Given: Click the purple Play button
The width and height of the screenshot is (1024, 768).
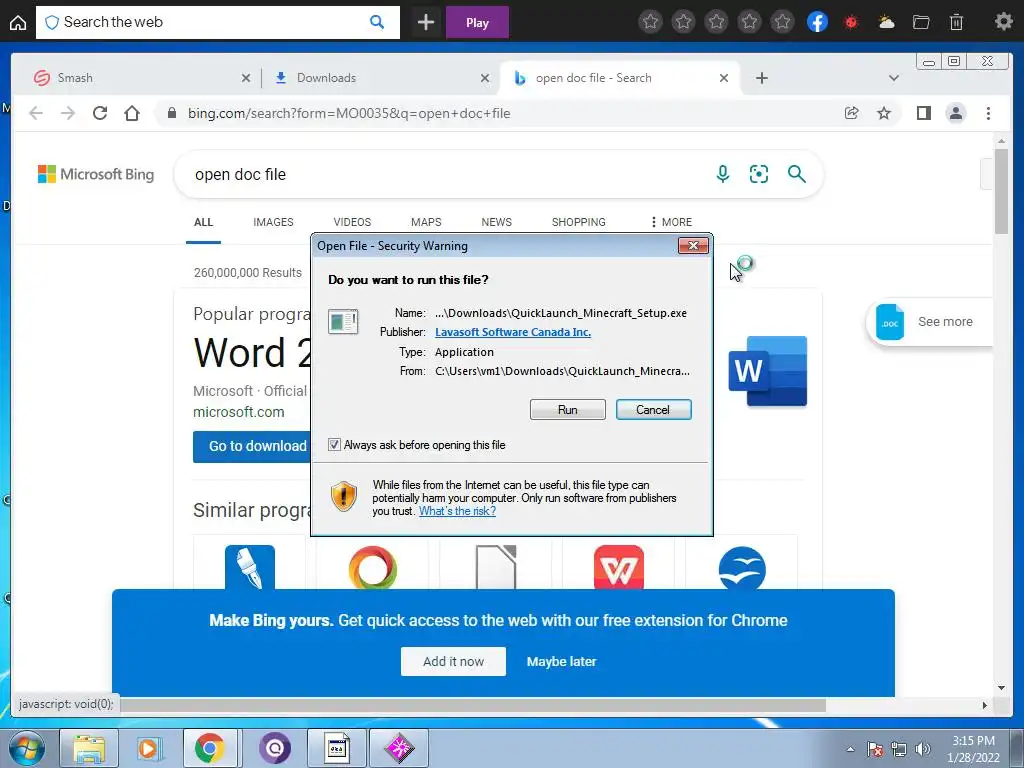Looking at the screenshot, I should pos(477,23).
